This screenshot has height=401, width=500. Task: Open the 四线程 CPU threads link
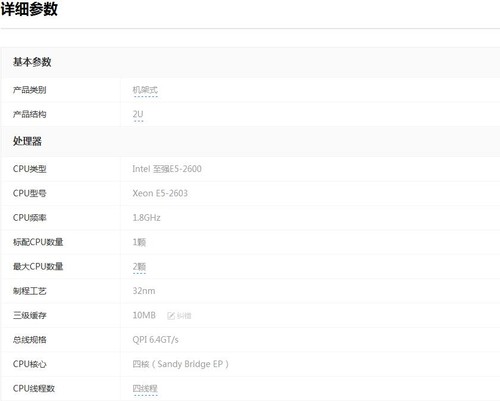145,389
